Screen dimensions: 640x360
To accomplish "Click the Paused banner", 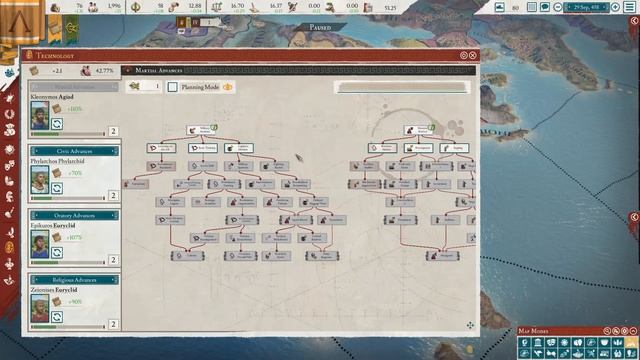I will (320, 27).
